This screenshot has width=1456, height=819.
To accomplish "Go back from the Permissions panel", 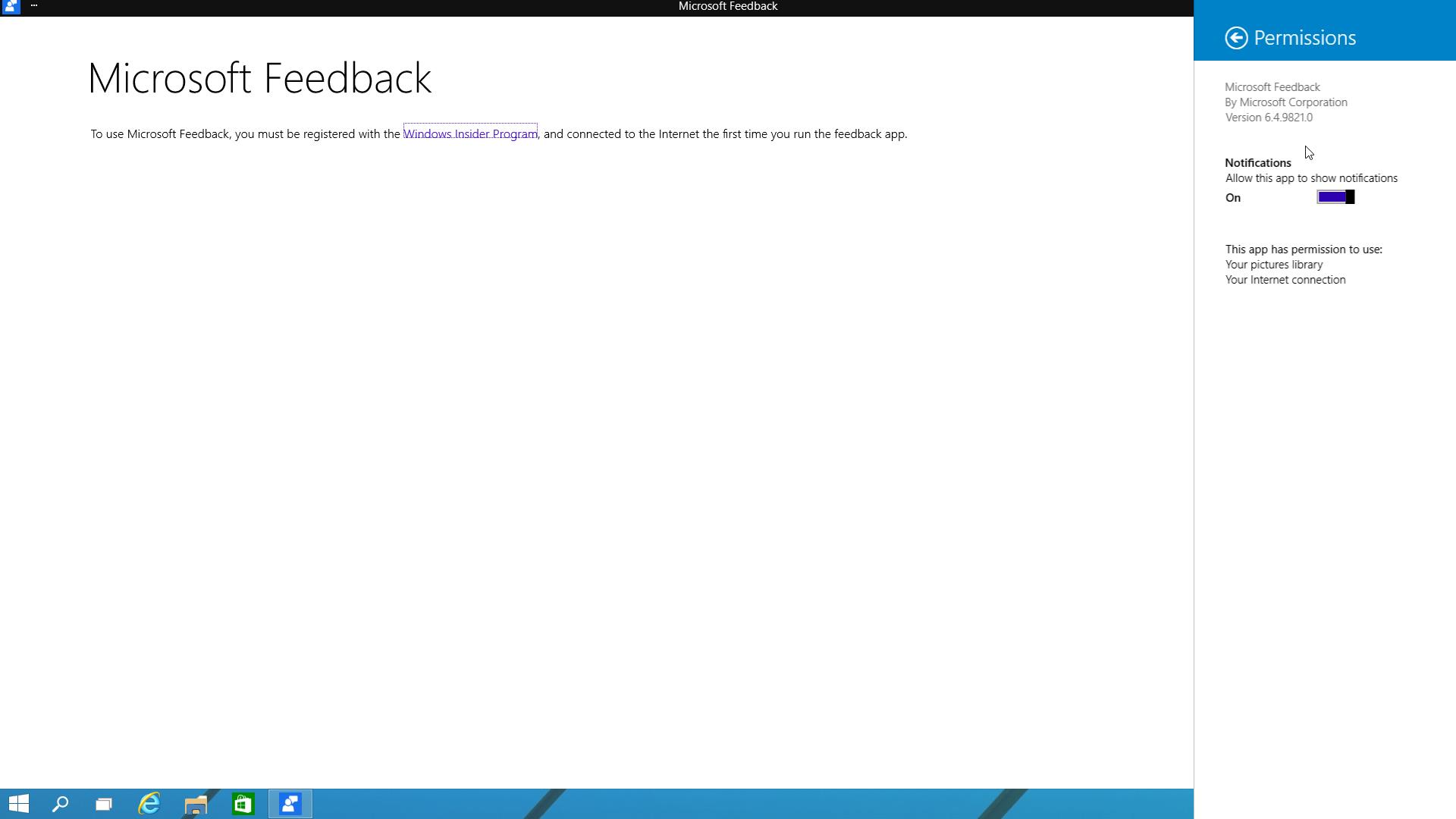I will pos(1236,38).
